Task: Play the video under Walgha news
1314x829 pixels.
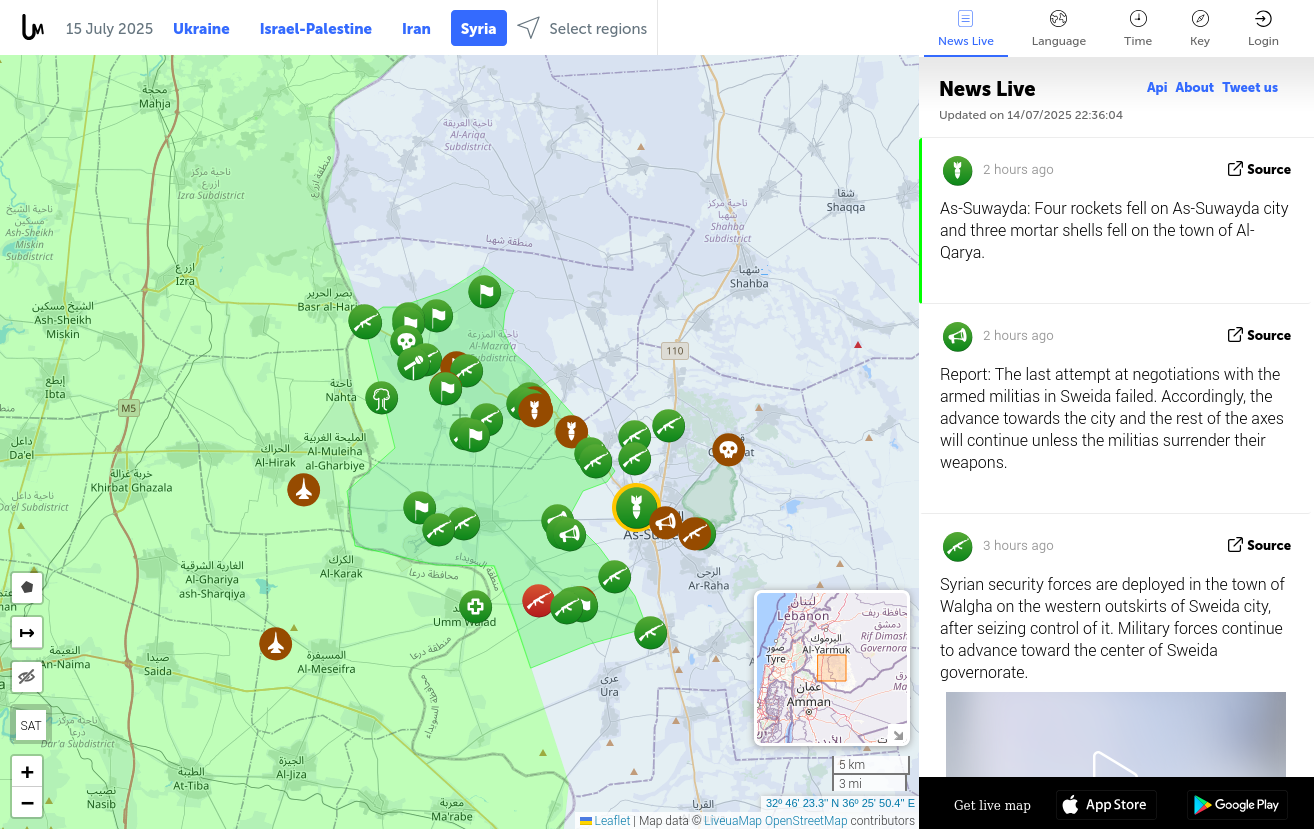Action: (1115, 770)
